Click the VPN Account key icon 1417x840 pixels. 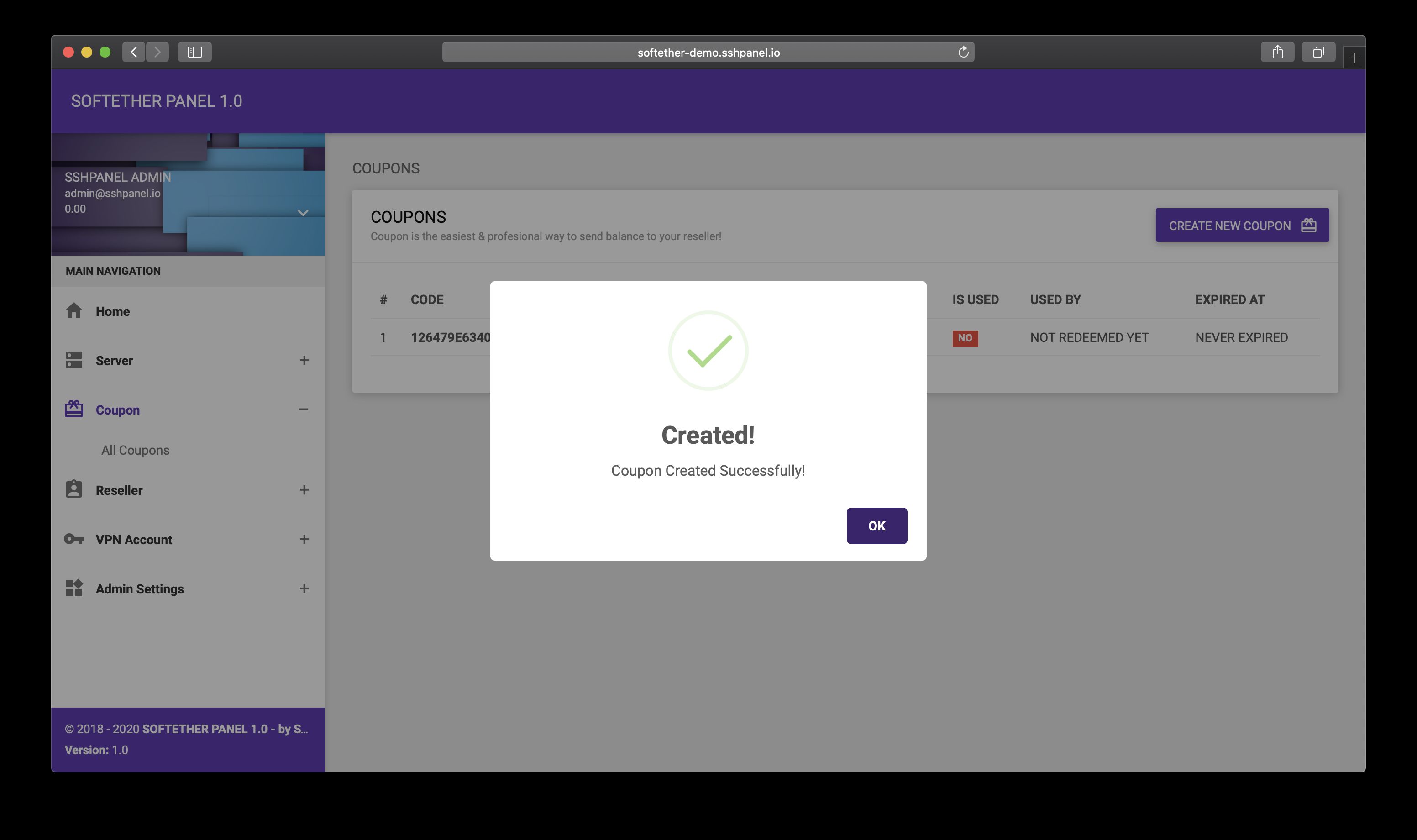tap(73, 539)
